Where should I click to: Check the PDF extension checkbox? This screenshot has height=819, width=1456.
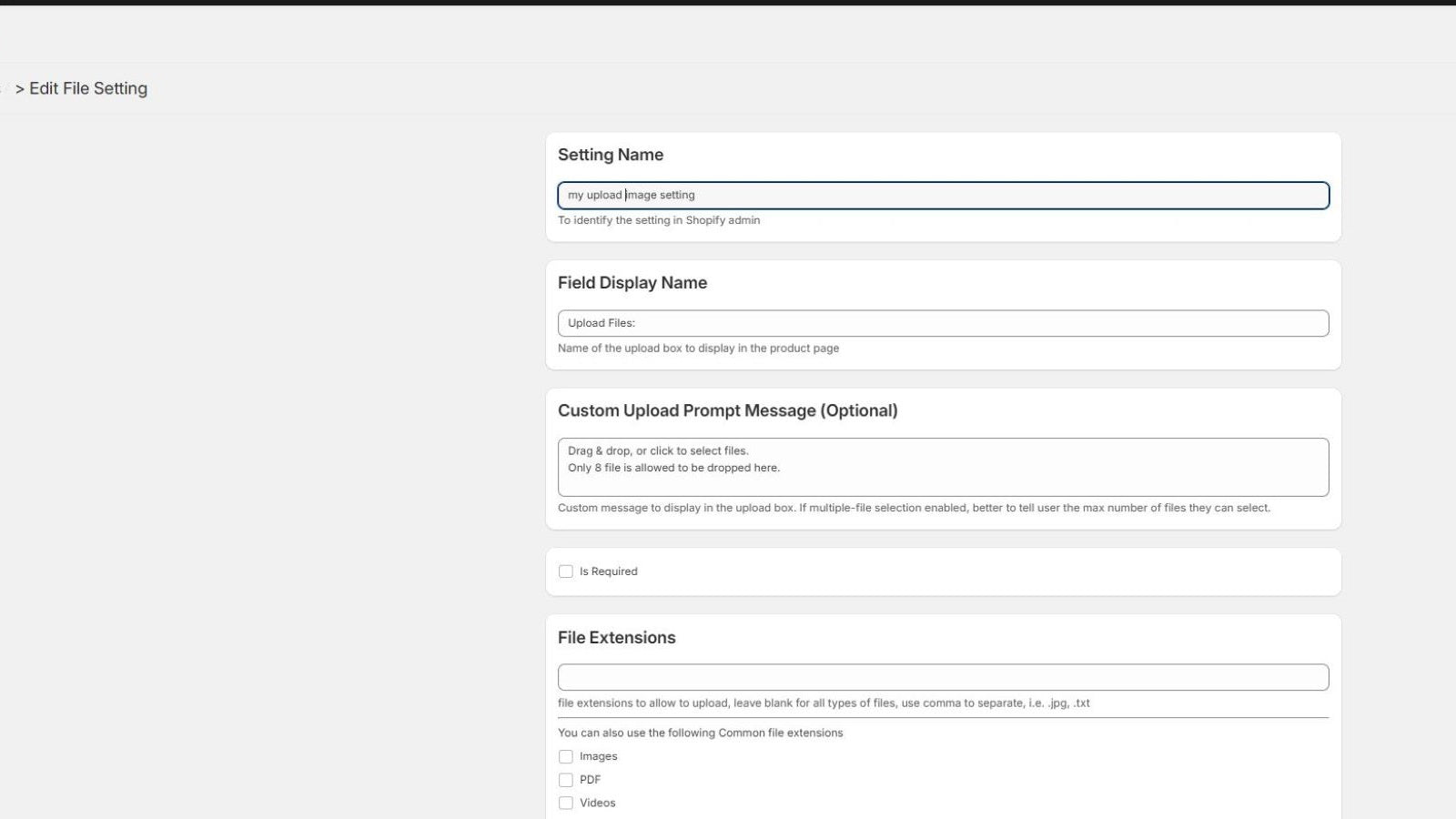566,780
